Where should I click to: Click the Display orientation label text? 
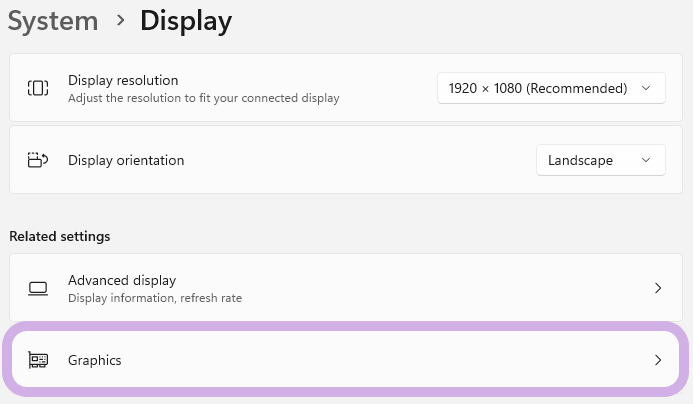pyautogui.click(x=126, y=160)
